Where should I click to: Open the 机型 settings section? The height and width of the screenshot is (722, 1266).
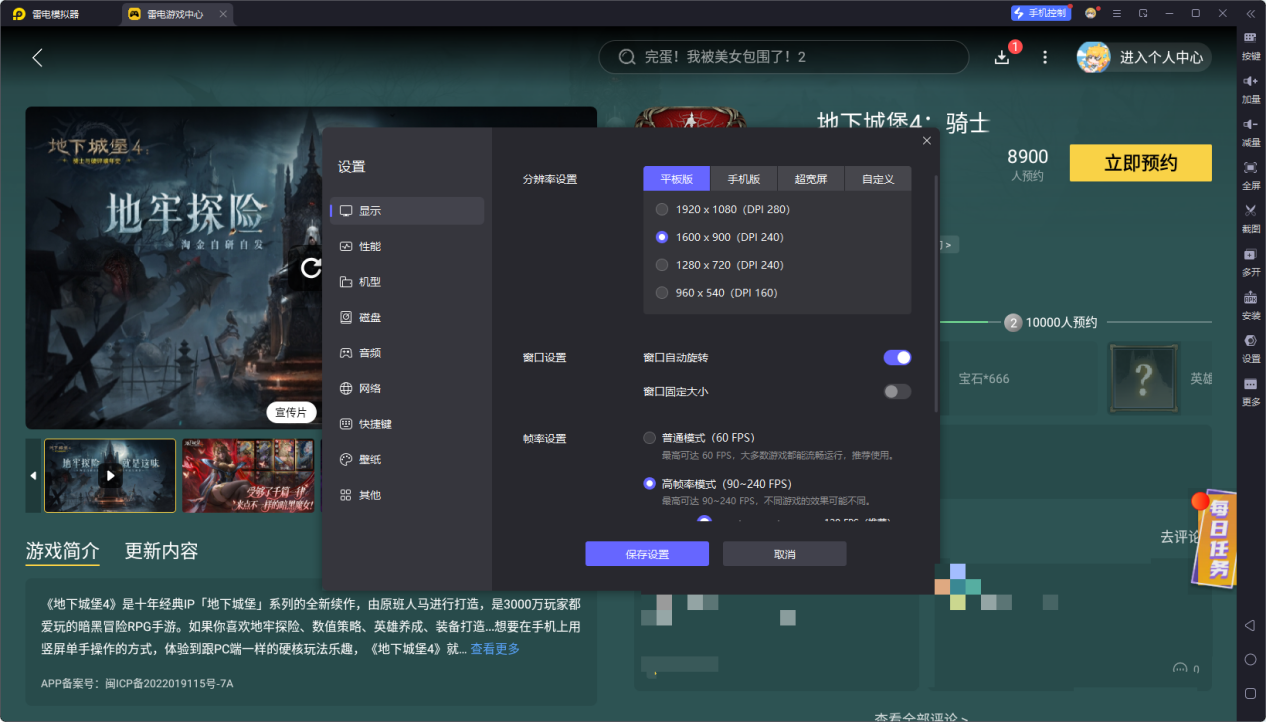point(407,282)
